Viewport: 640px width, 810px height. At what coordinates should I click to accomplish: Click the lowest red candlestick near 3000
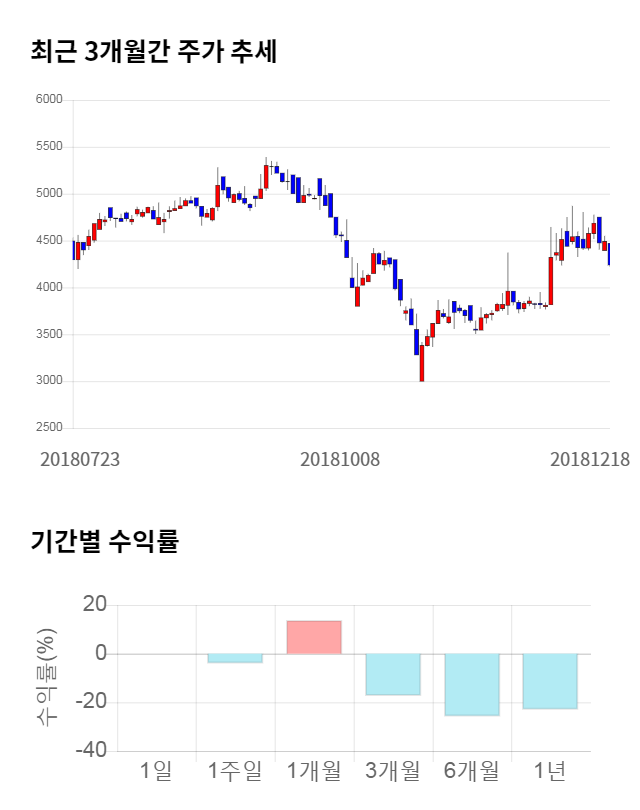point(421,364)
